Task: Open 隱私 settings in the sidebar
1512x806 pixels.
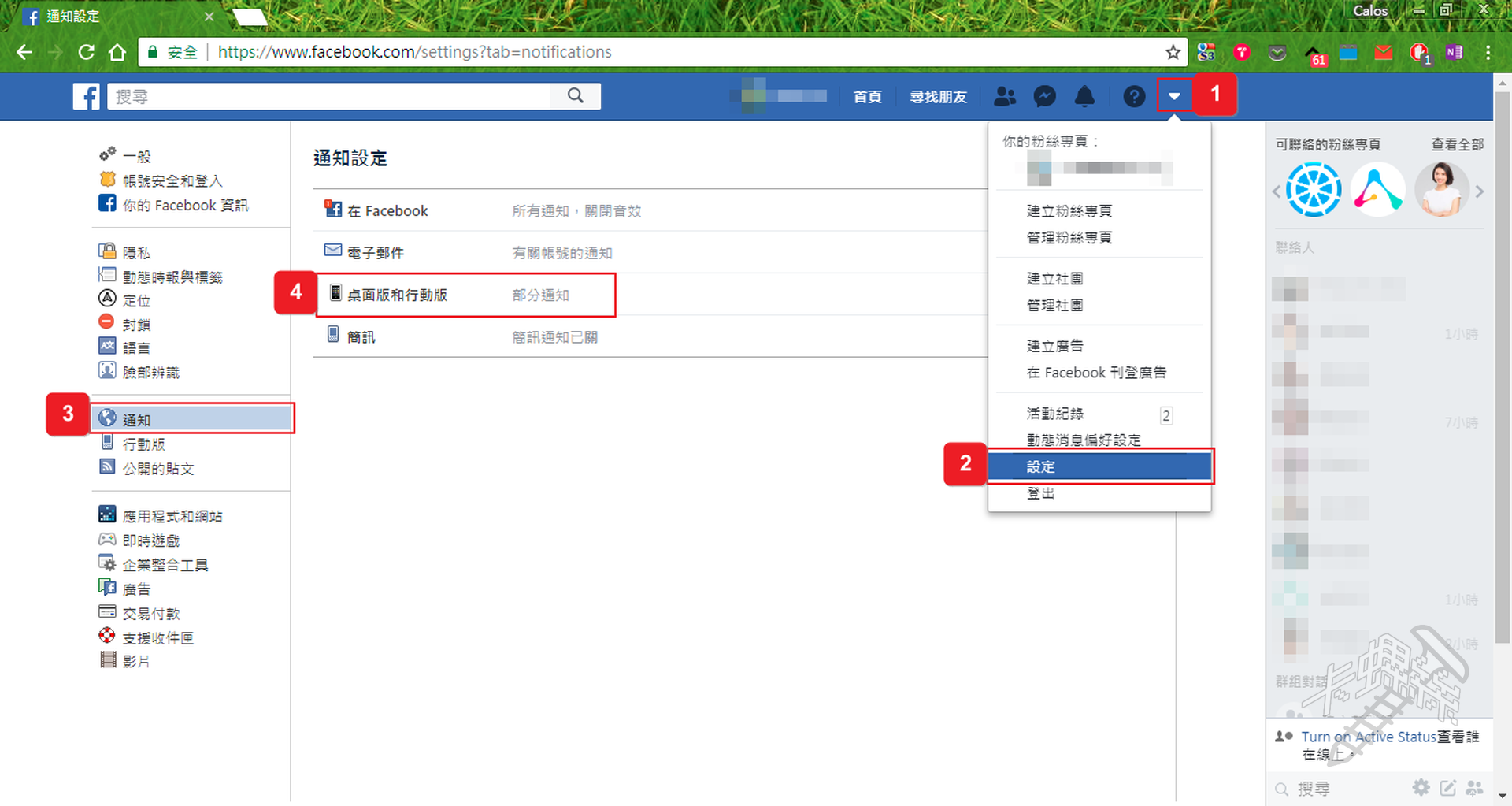Action: coord(136,253)
